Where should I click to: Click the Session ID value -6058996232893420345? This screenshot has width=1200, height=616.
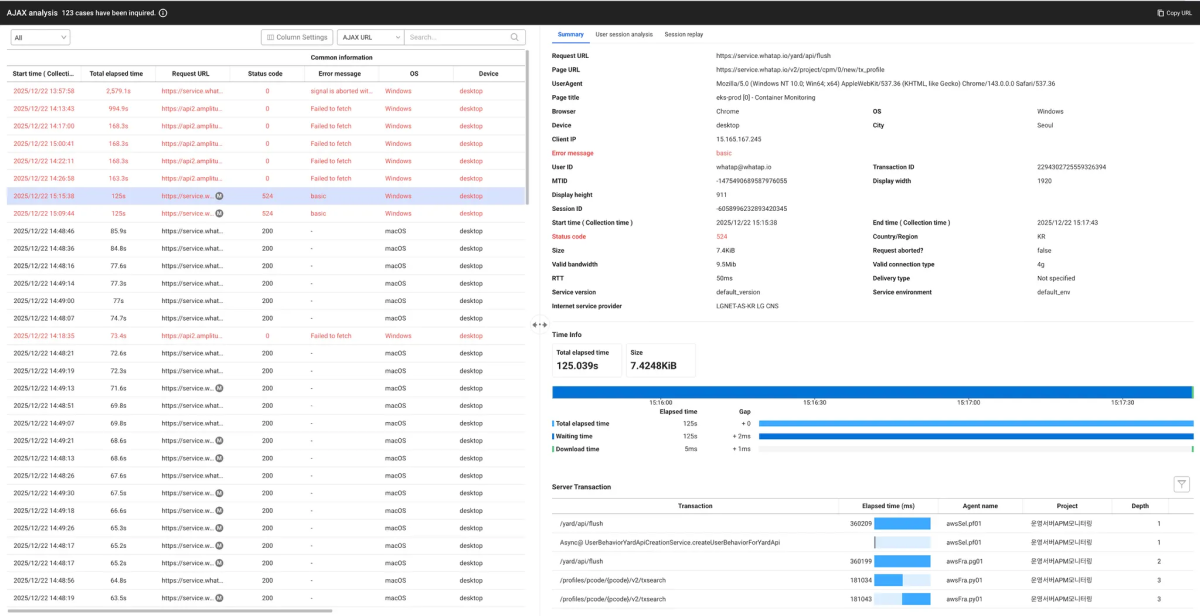click(x=751, y=209)
